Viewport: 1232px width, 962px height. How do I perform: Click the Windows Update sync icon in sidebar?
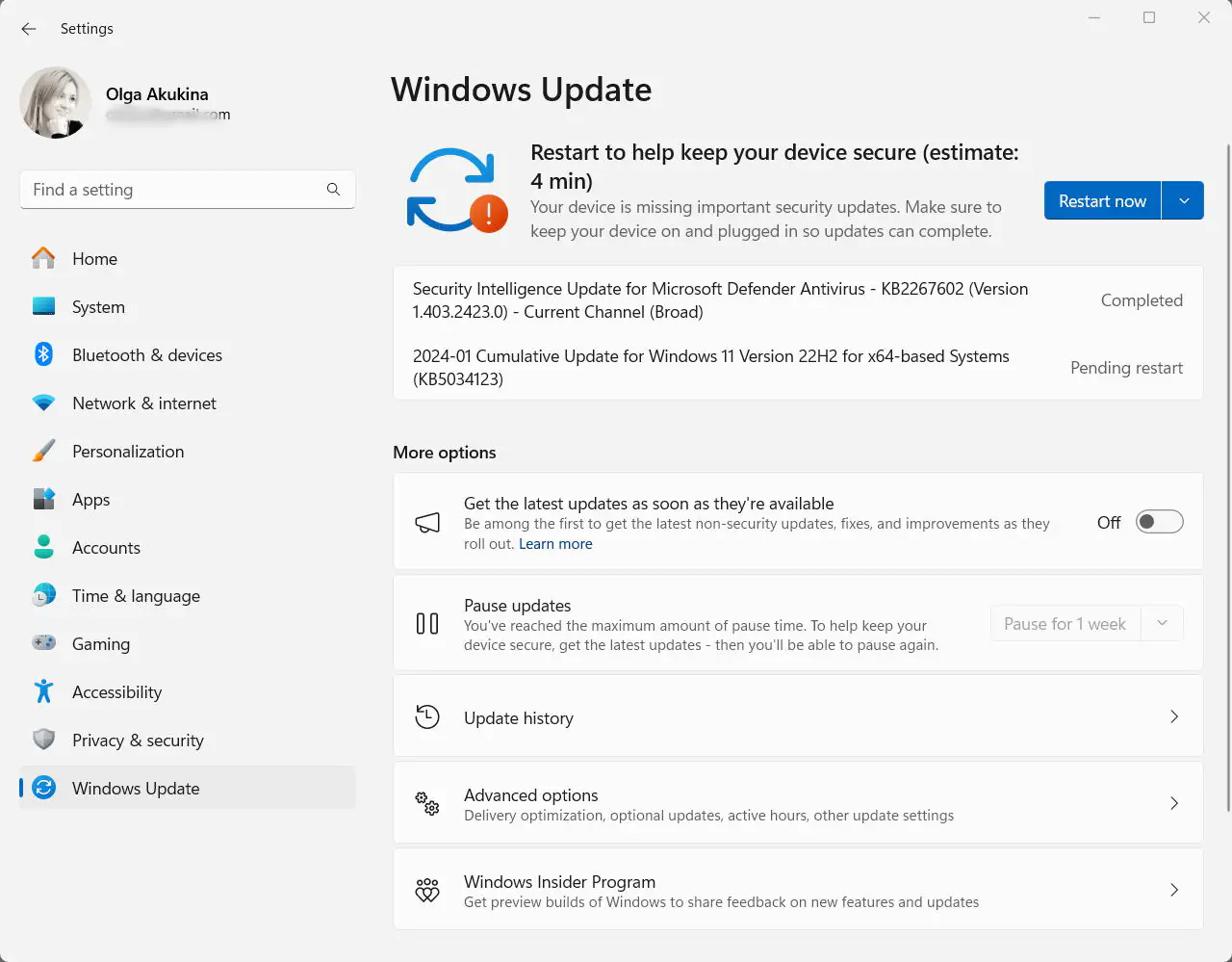43,788
